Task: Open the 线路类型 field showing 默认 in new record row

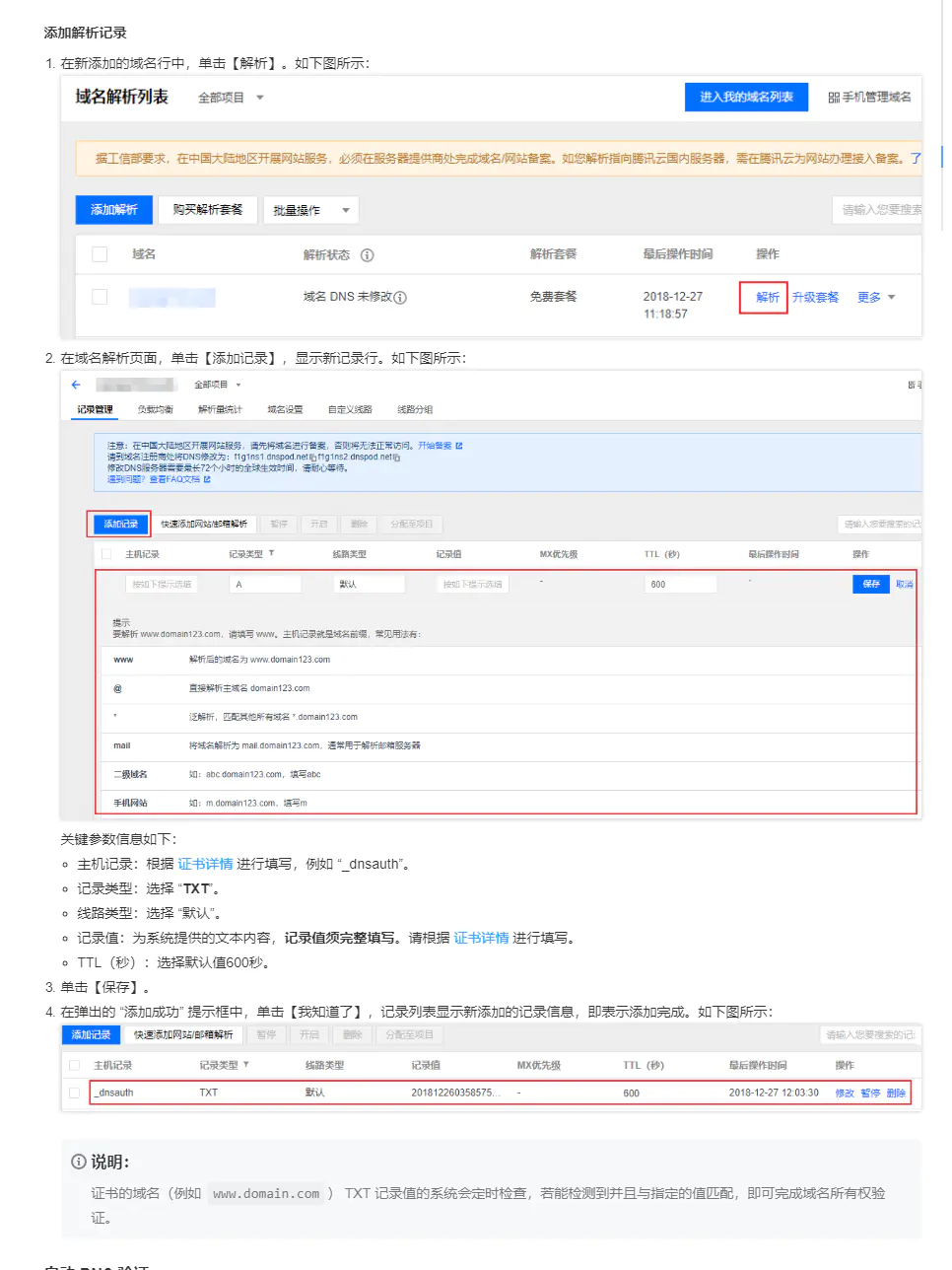Action: pyautogui.click(x=370, y=585)
